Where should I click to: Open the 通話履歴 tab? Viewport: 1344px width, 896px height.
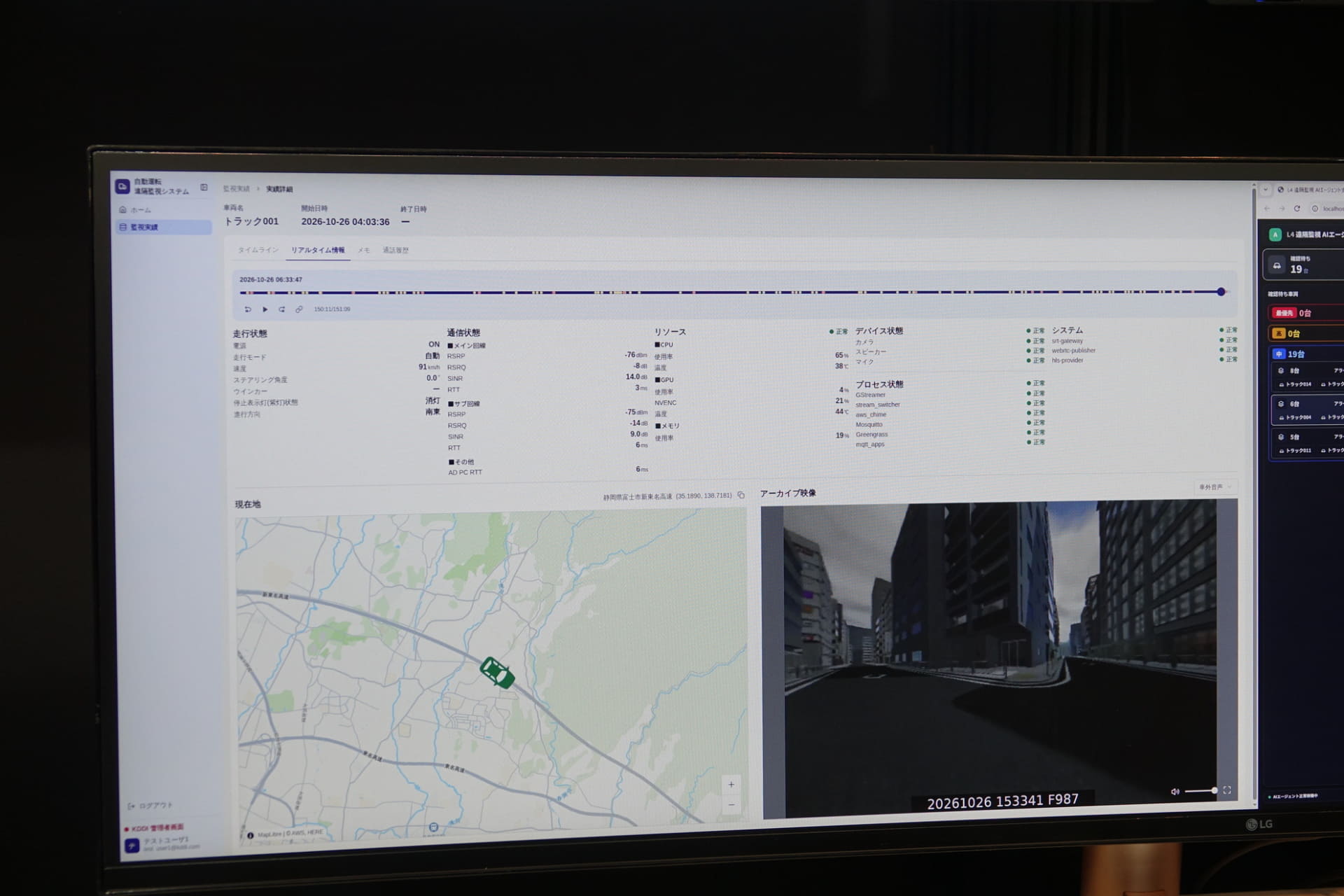click(x=395, y=250)
